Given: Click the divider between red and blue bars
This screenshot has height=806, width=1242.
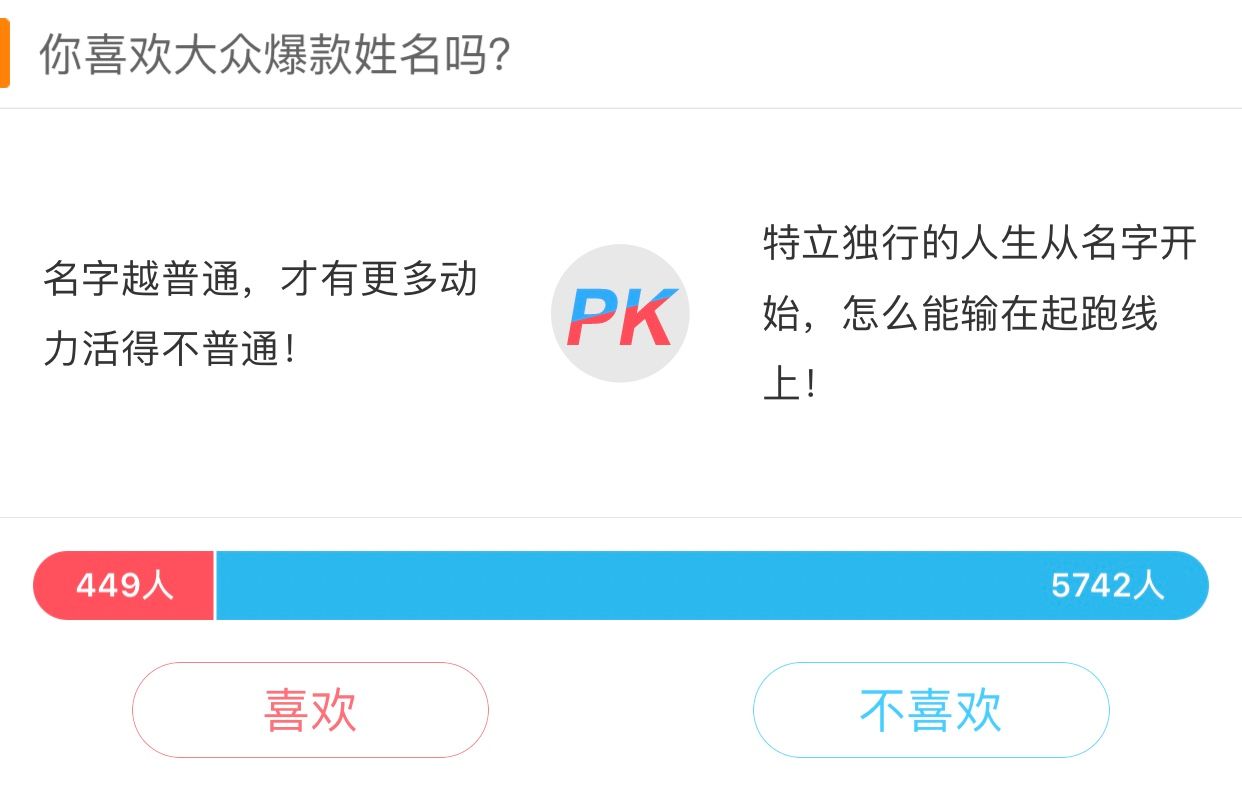Looking at the screenshot, I should pyautogui.click(x=215, y=585).
